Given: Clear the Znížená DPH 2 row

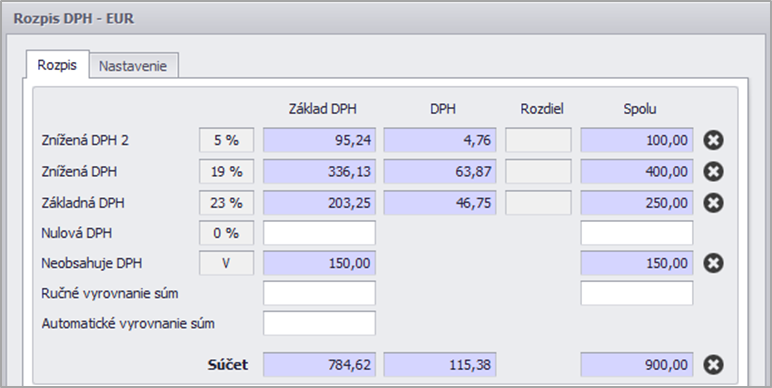Looking at the screenshot, I should coord(713,140).
